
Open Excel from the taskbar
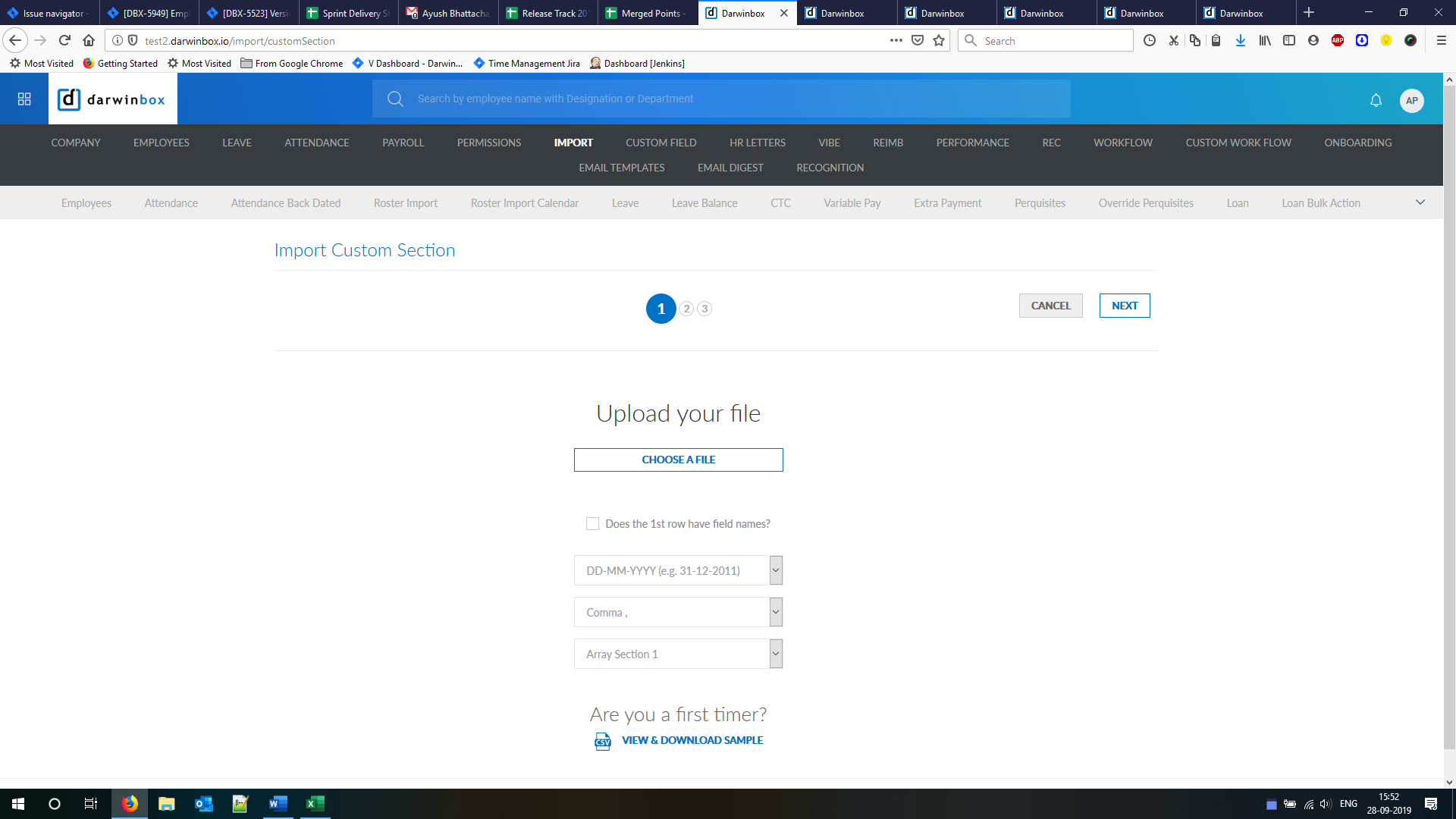(315, 804)
